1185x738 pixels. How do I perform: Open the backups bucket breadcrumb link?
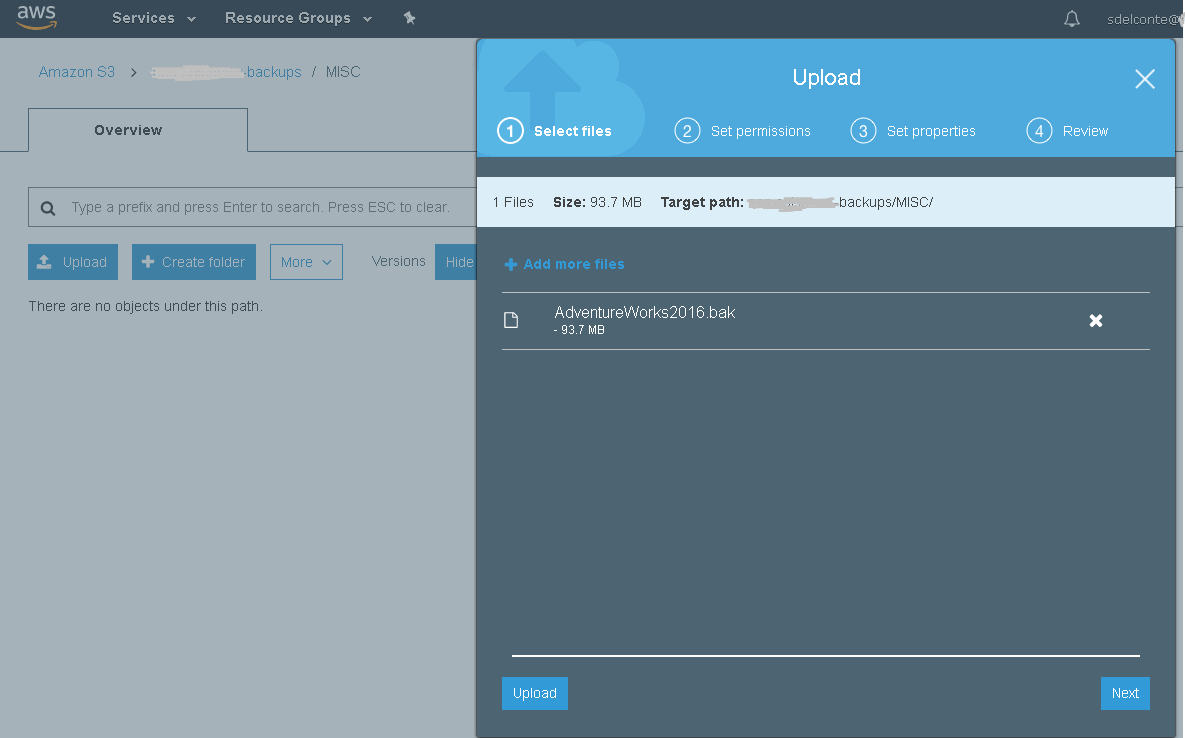click(x=226, y=73)
